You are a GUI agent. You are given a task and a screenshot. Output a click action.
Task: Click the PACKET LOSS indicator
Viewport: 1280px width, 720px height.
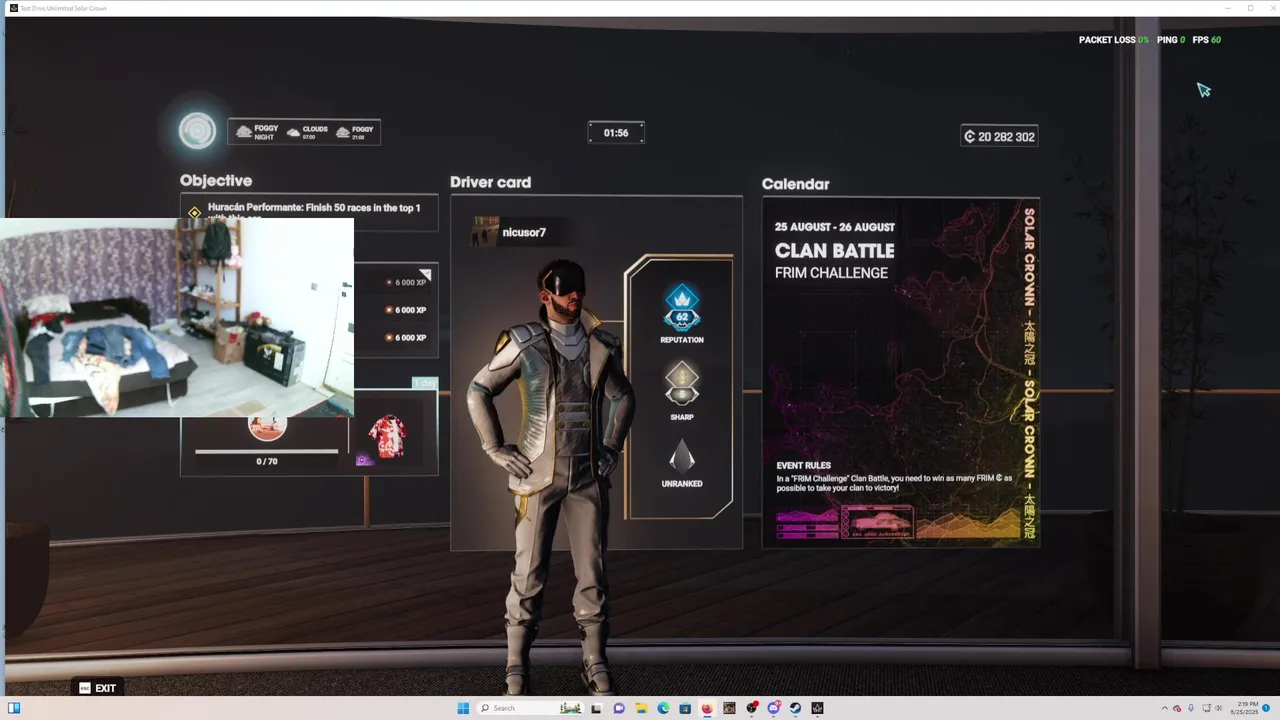pyautogui.click(x=1113, y=40)
